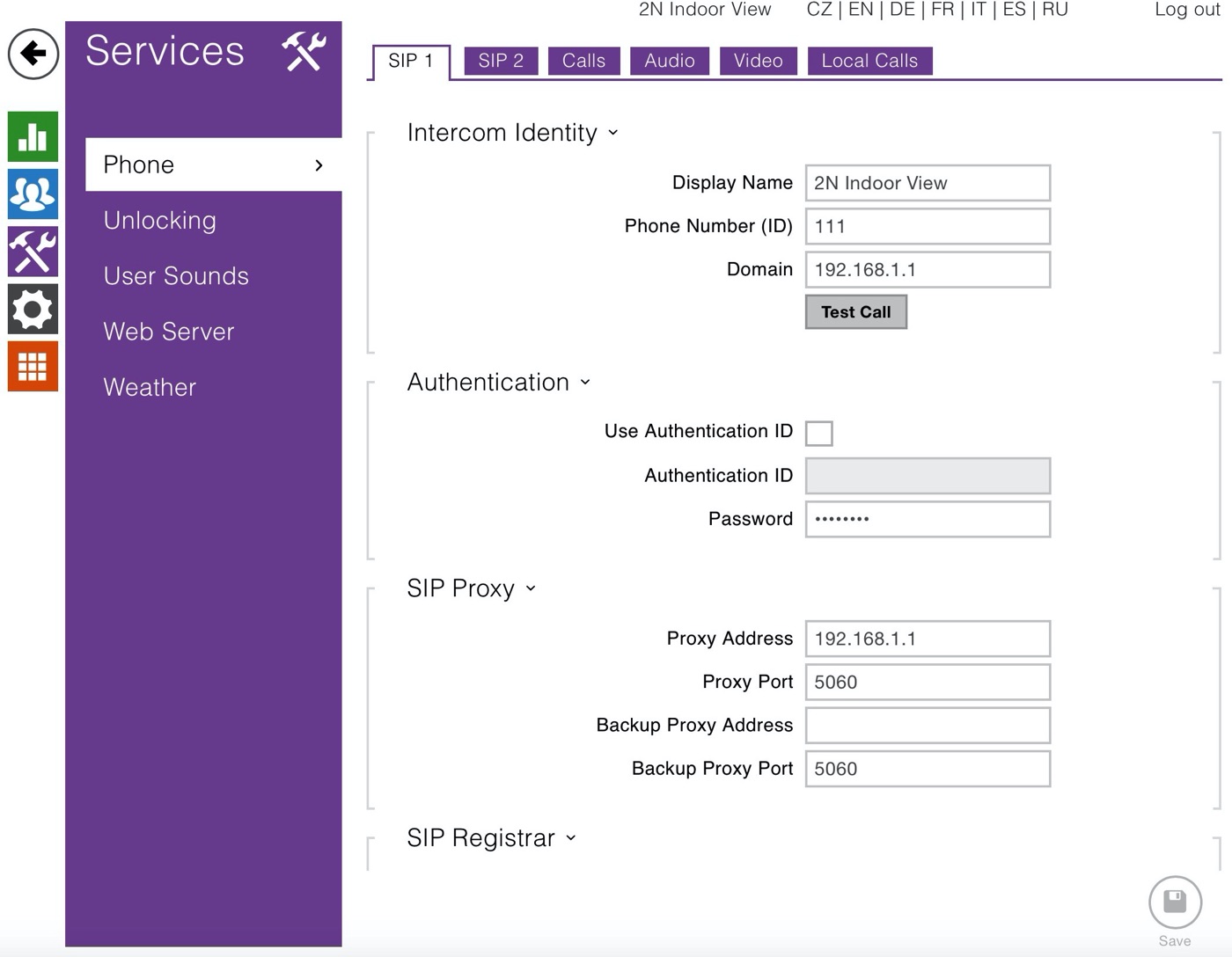Open the System gear section

pos(33,309)
